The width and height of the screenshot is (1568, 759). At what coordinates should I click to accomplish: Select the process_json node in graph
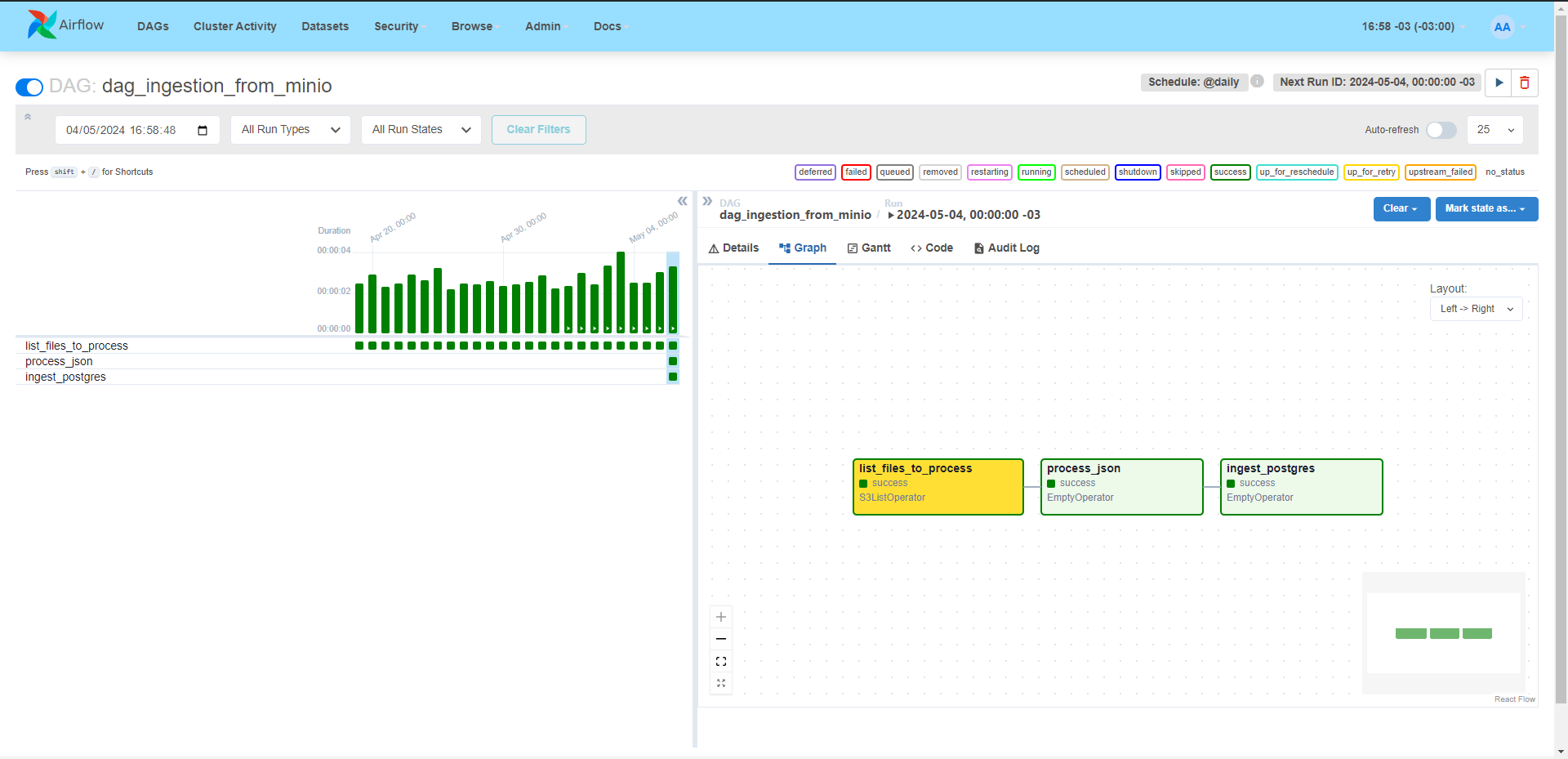coord(1121,487)
